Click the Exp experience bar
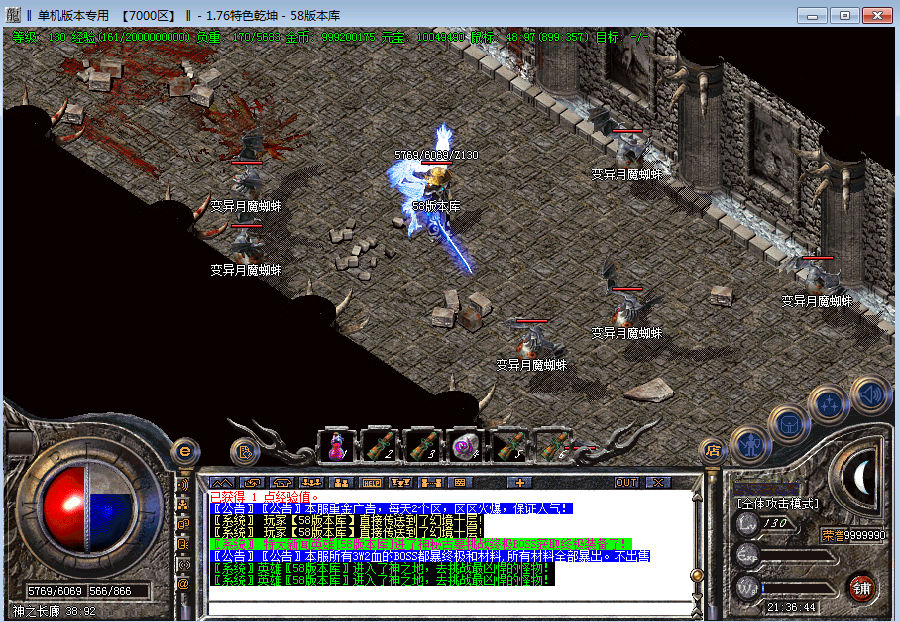 coord(798,555)
